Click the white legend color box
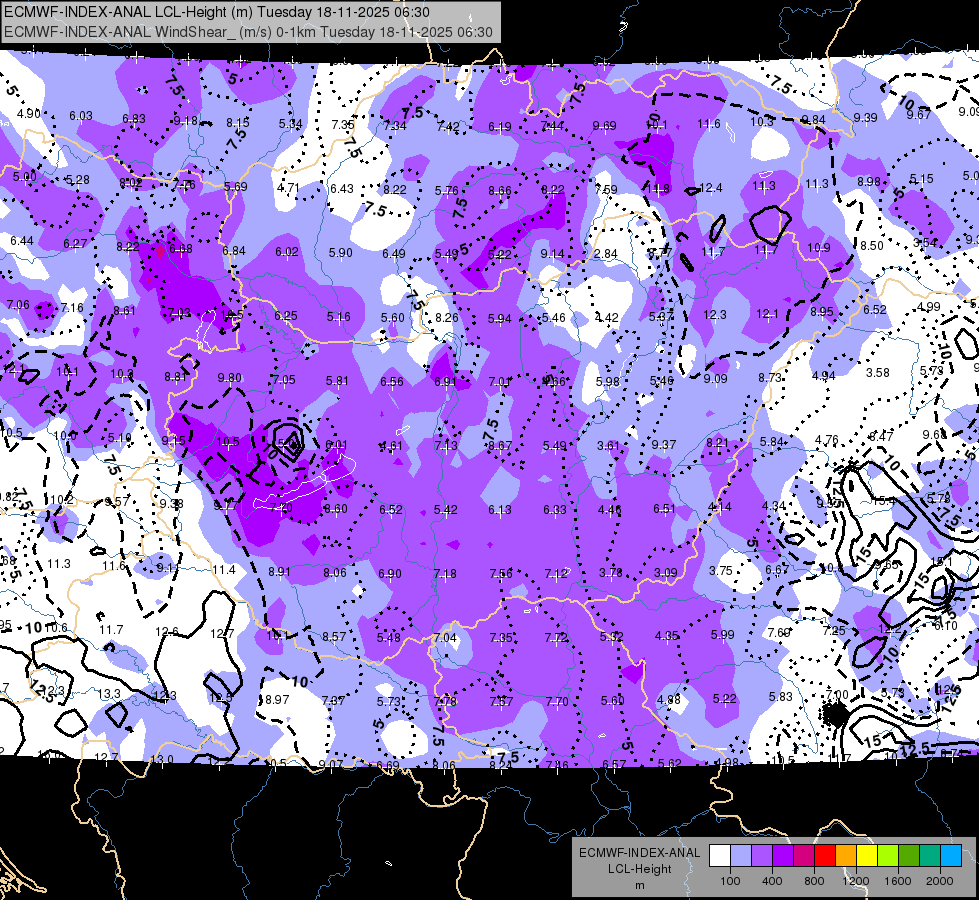The image size is (979, 900). coord(720,856)
